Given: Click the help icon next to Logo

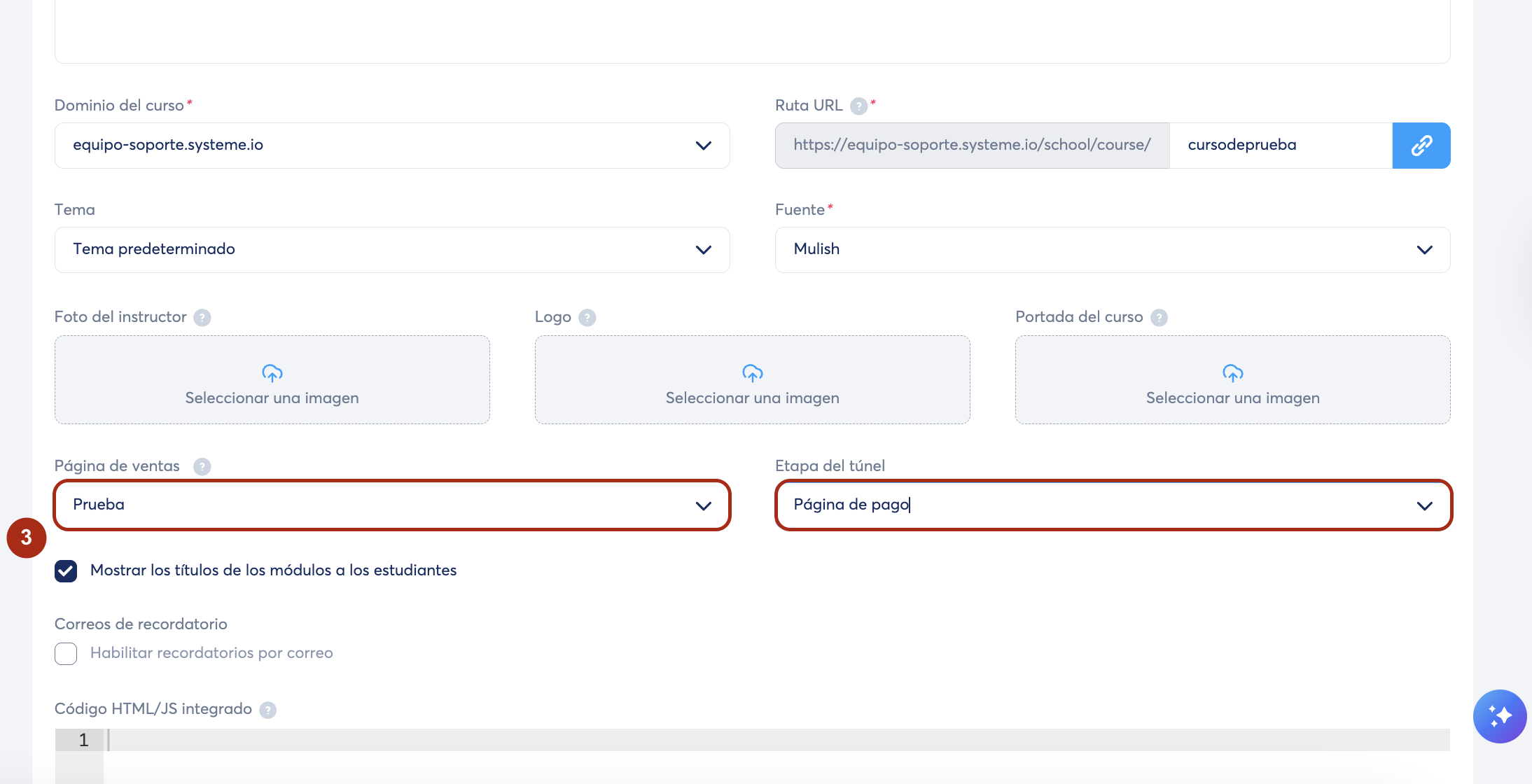Looking at the screenshot, I should pos(587,318).
